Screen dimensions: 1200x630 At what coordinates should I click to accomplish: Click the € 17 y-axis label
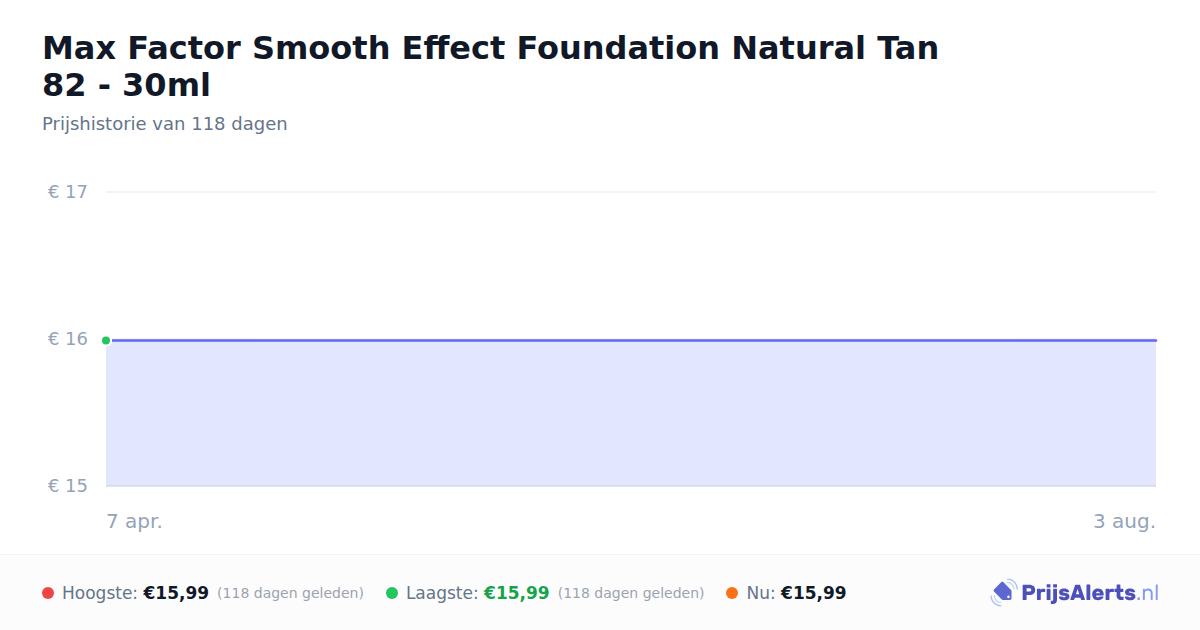point(68,191)
